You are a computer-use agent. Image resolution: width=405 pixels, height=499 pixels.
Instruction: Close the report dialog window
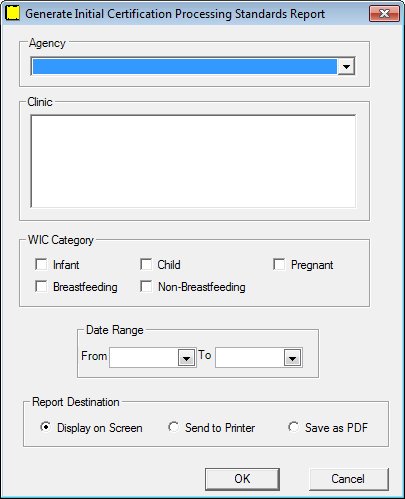pos(384,14)
